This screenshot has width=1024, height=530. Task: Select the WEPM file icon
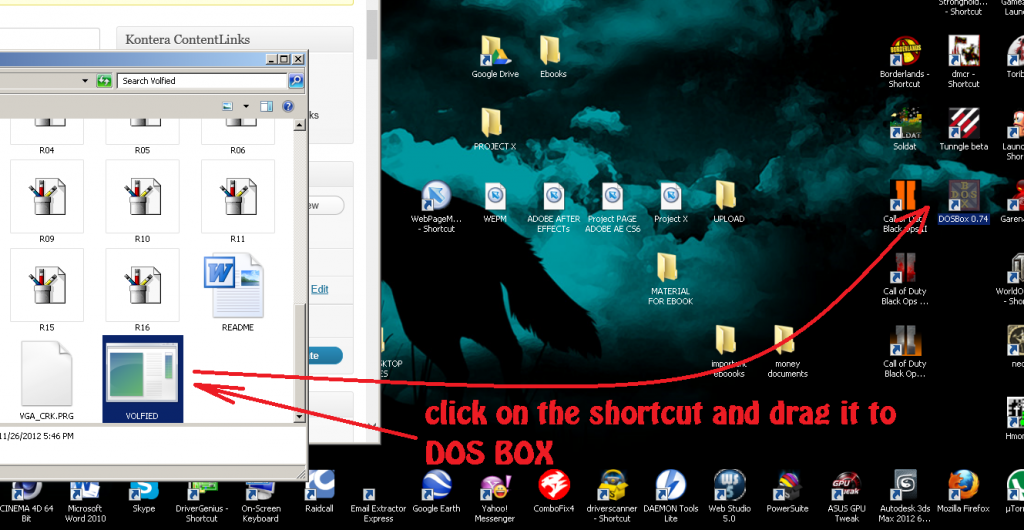pyautogui.click(x=495, y=202)
